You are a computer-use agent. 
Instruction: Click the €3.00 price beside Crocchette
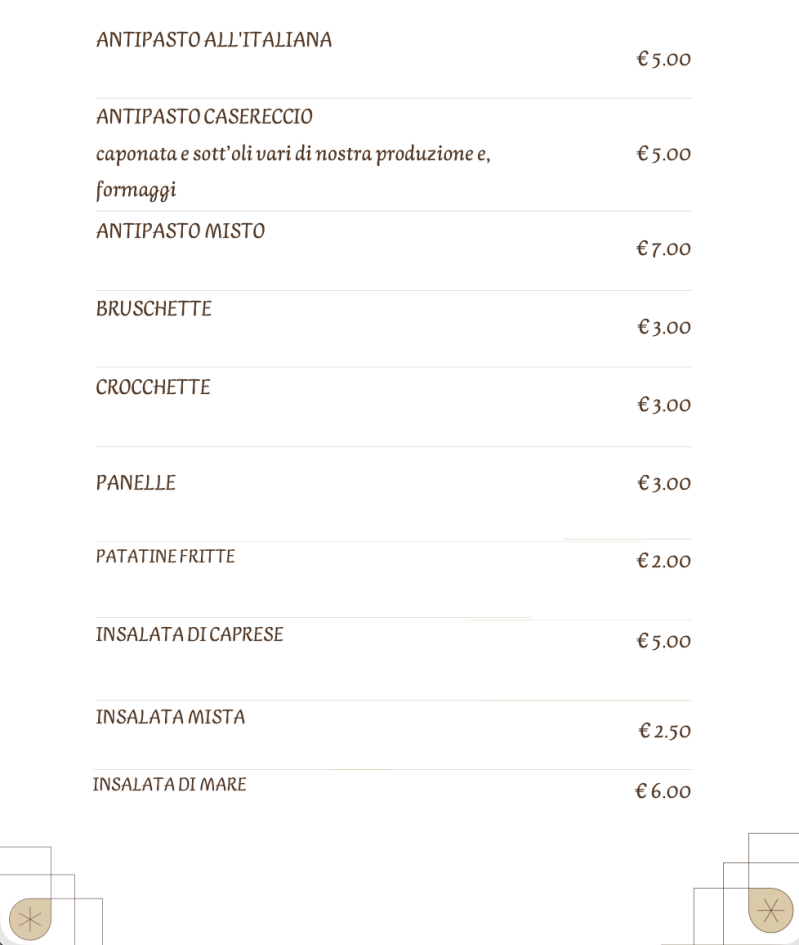[663, 404]
